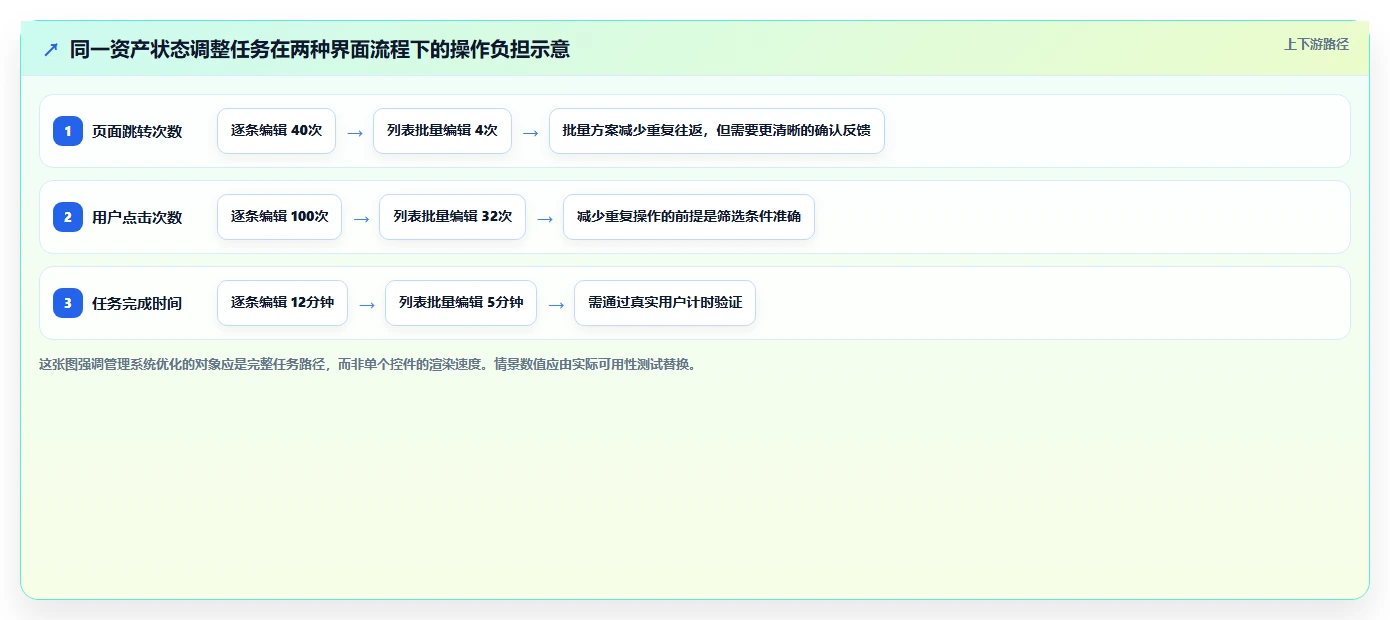Viewport: 1390px width, 620px height.
Task: Click the 逐条编辑 100次 chip
Action: pyautogui.click(x=279, y=217)
